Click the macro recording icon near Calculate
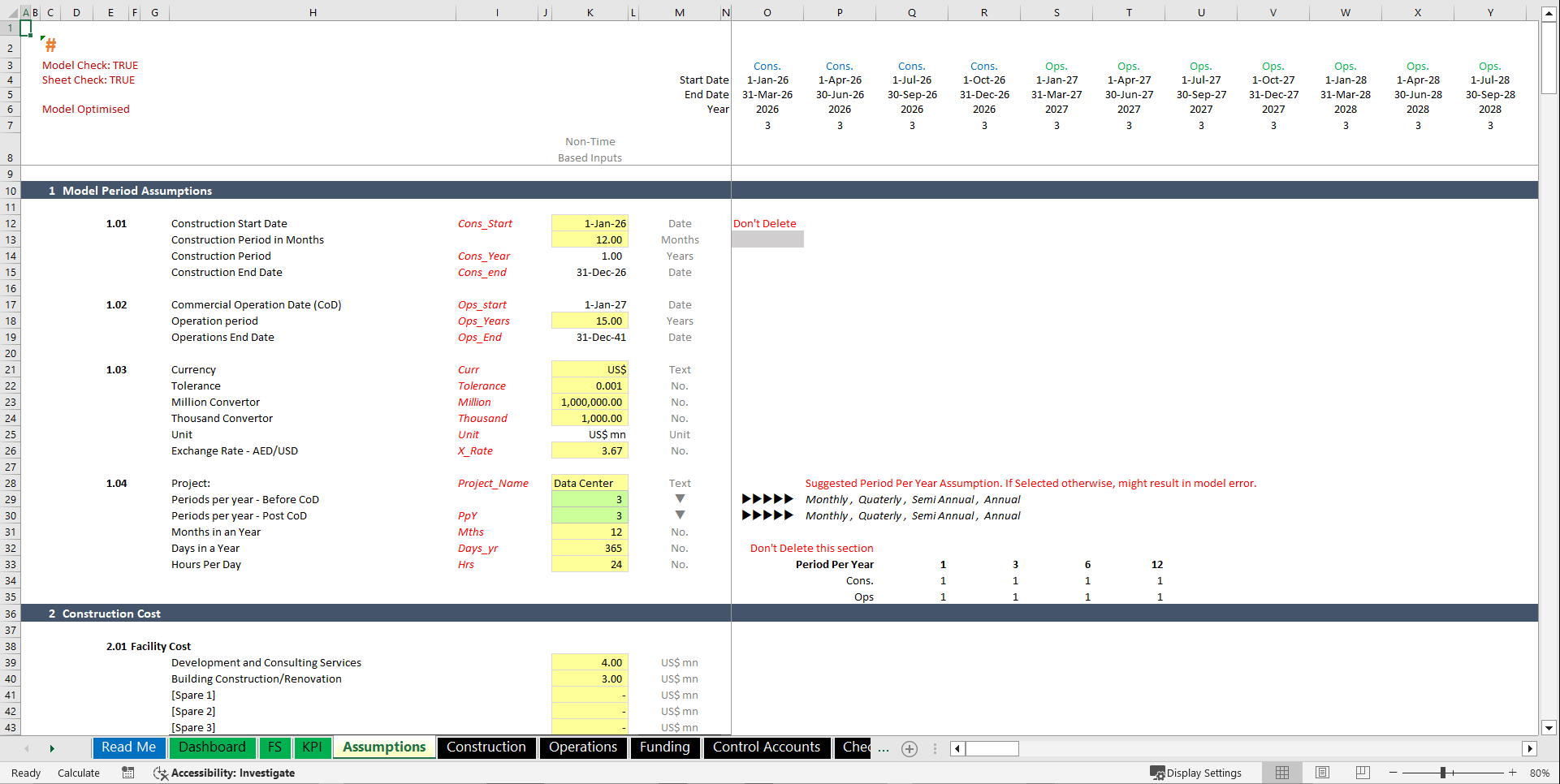1560x784 pixels. pos(127,773)
